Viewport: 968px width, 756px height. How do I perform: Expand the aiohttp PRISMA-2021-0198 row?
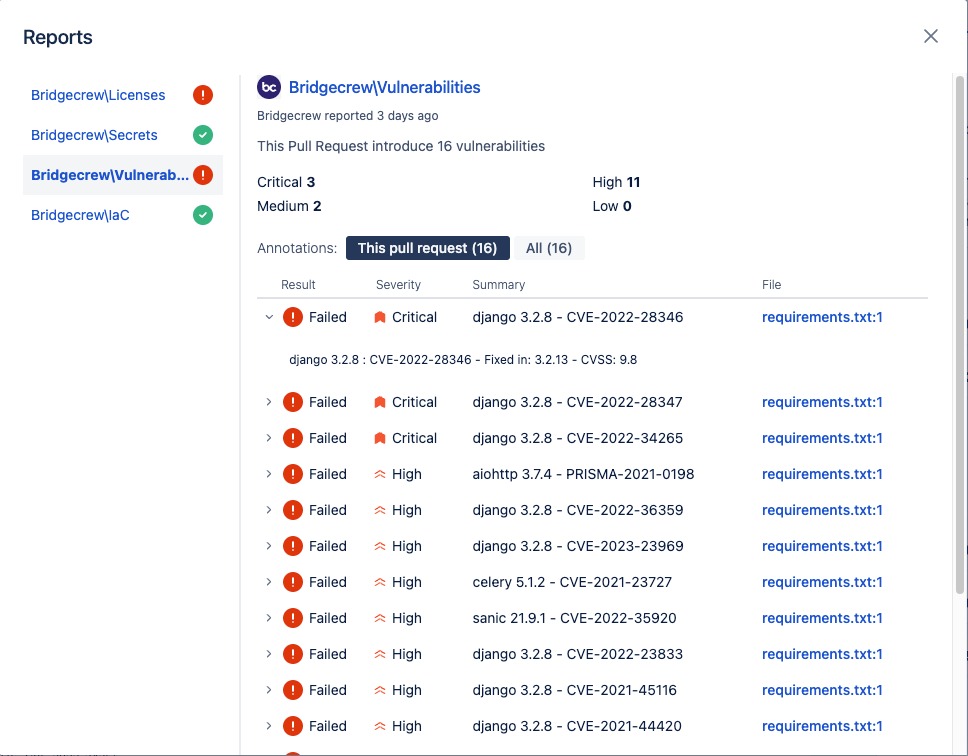(x=269, y=474)
